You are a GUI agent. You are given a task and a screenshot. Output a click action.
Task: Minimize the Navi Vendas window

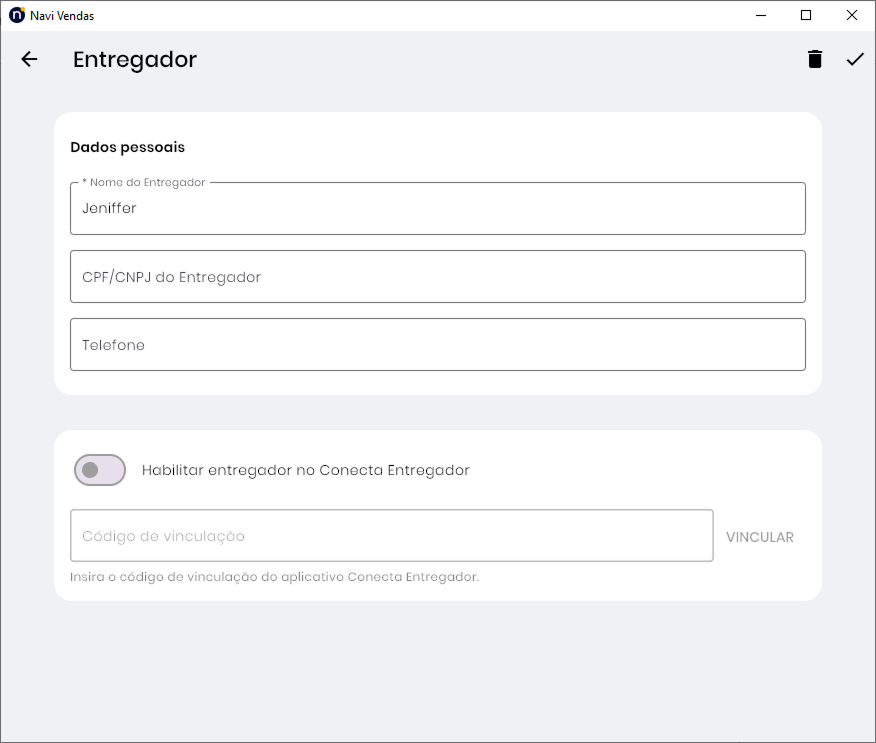pos(761,15)
